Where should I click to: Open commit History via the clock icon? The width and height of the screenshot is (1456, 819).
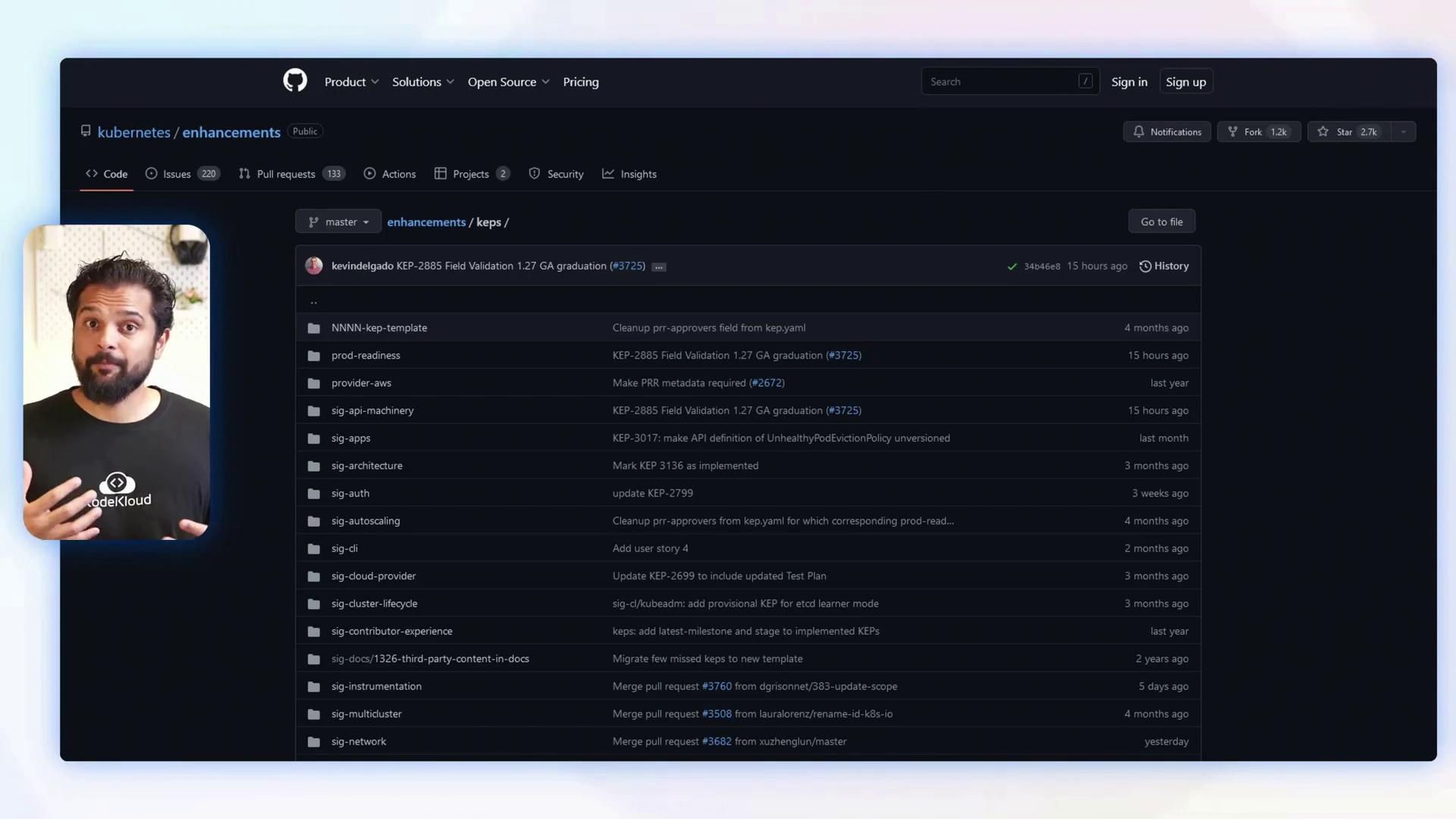click(x=1145, y=266)
